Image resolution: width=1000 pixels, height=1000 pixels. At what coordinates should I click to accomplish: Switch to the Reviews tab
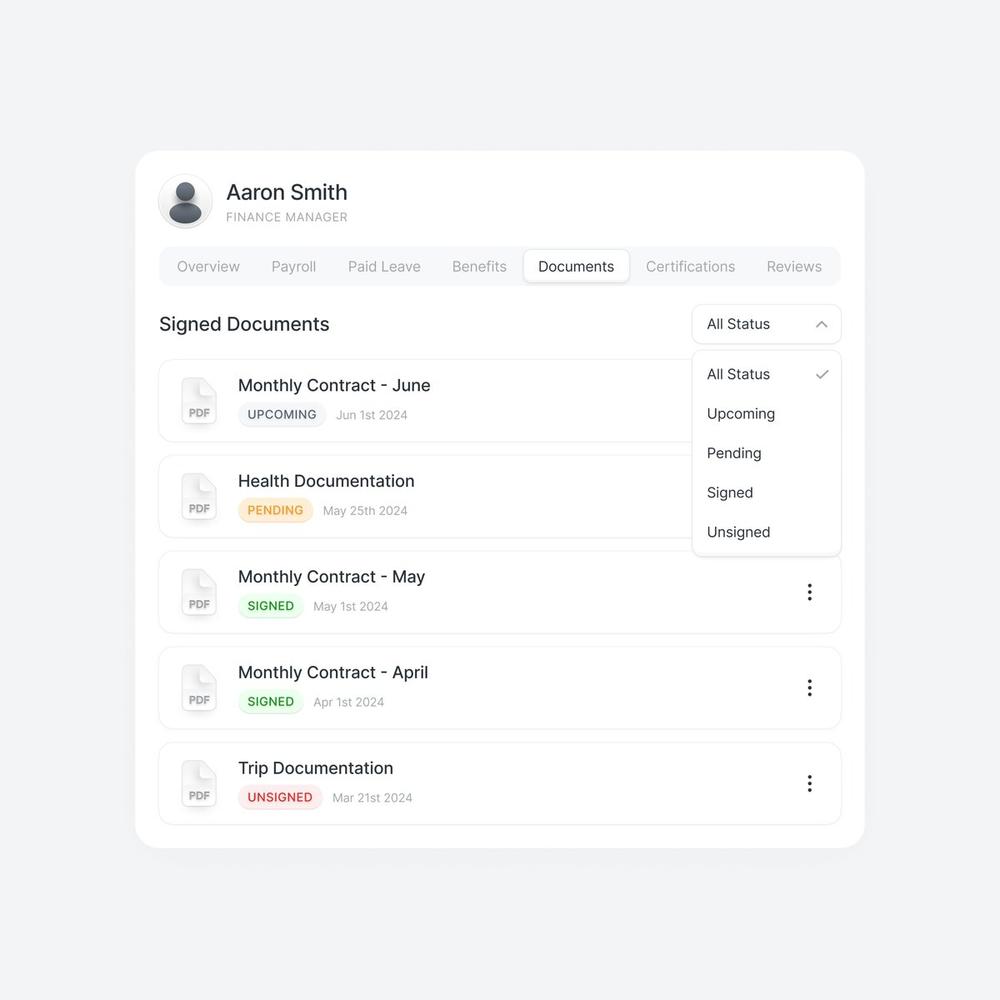(794, 267)
